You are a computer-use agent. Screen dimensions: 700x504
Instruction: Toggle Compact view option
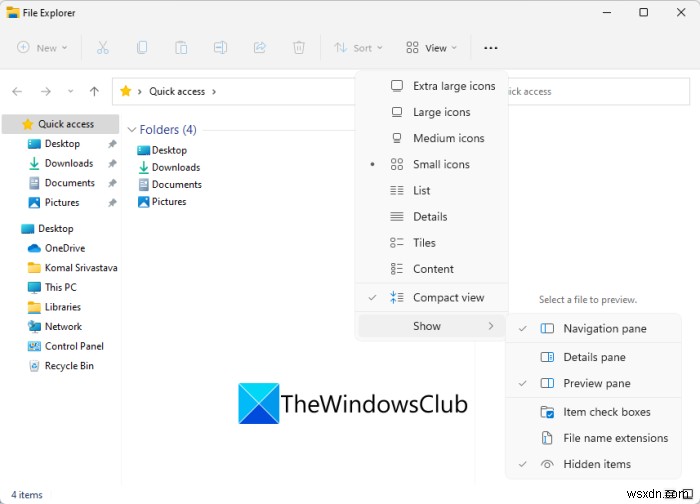[x=432, y=298]
